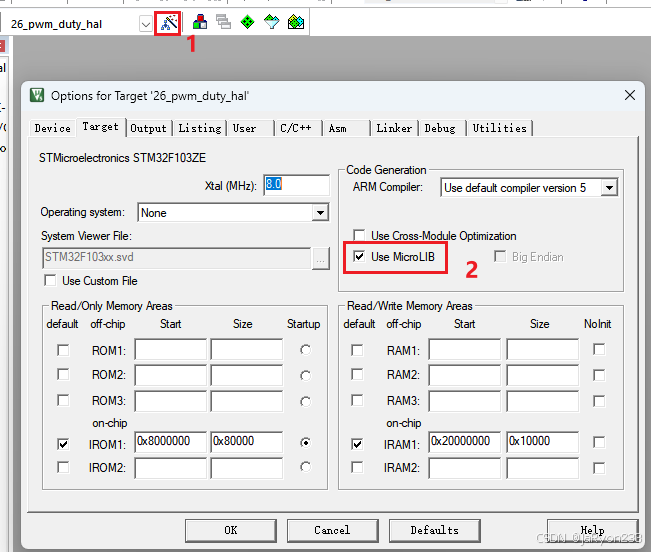Screen dimensions: 651x552
Task: Click the Cancel button
Action: (x=333, y=530)
